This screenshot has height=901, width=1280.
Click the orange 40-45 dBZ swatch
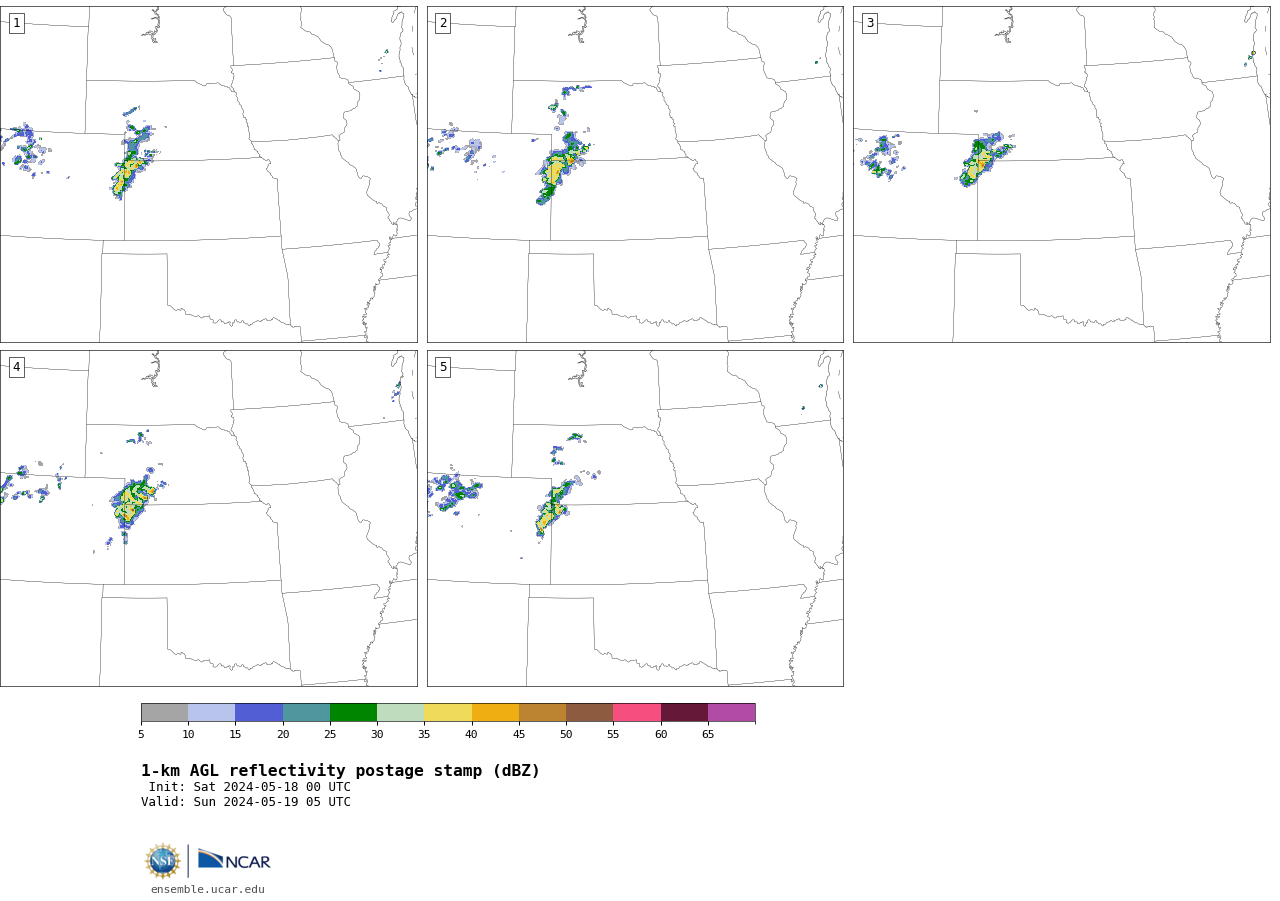[495, 712]
